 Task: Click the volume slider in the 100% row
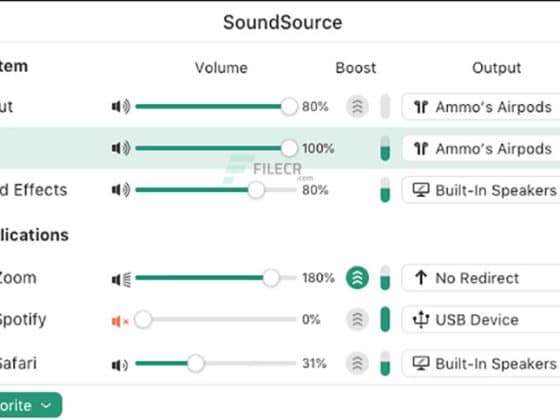(x=216, y=148)
